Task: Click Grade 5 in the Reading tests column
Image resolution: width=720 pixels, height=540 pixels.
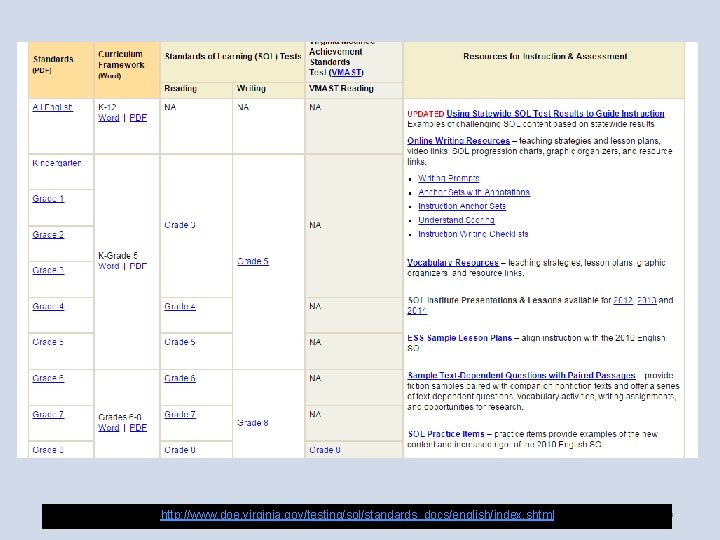Action: coord(180,342)
